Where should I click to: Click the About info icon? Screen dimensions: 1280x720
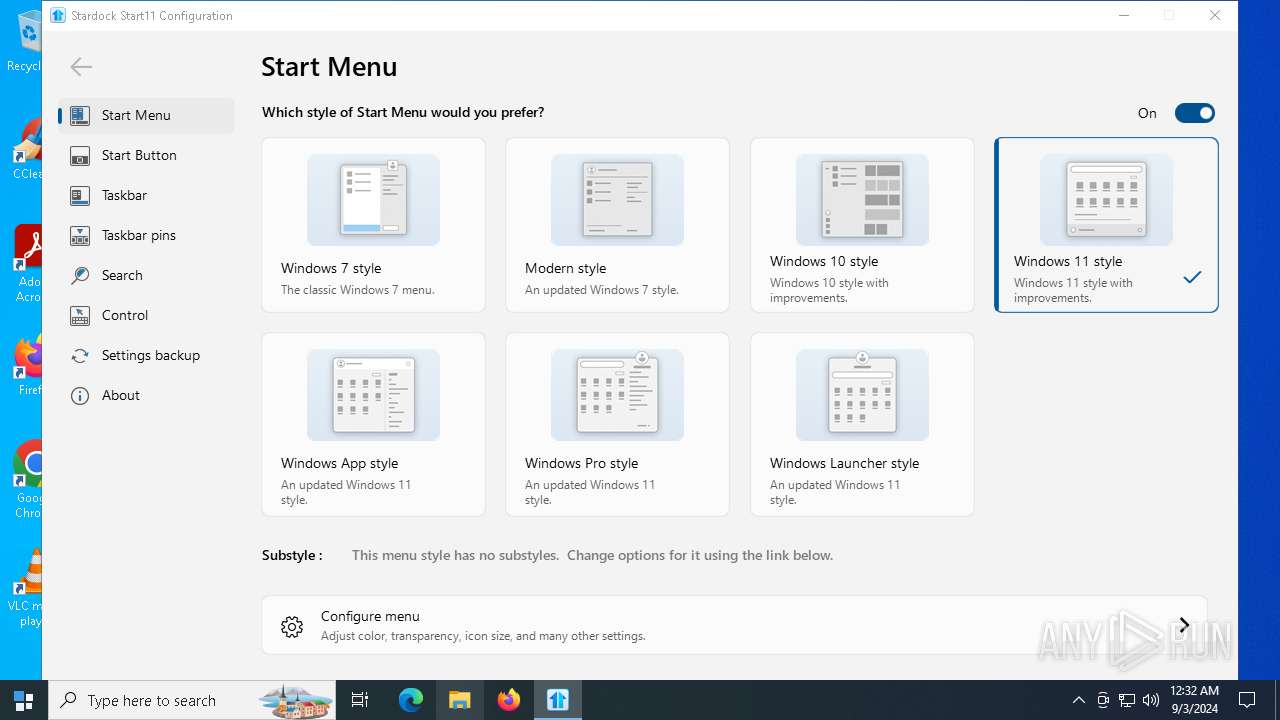click(x=80, y=395)
